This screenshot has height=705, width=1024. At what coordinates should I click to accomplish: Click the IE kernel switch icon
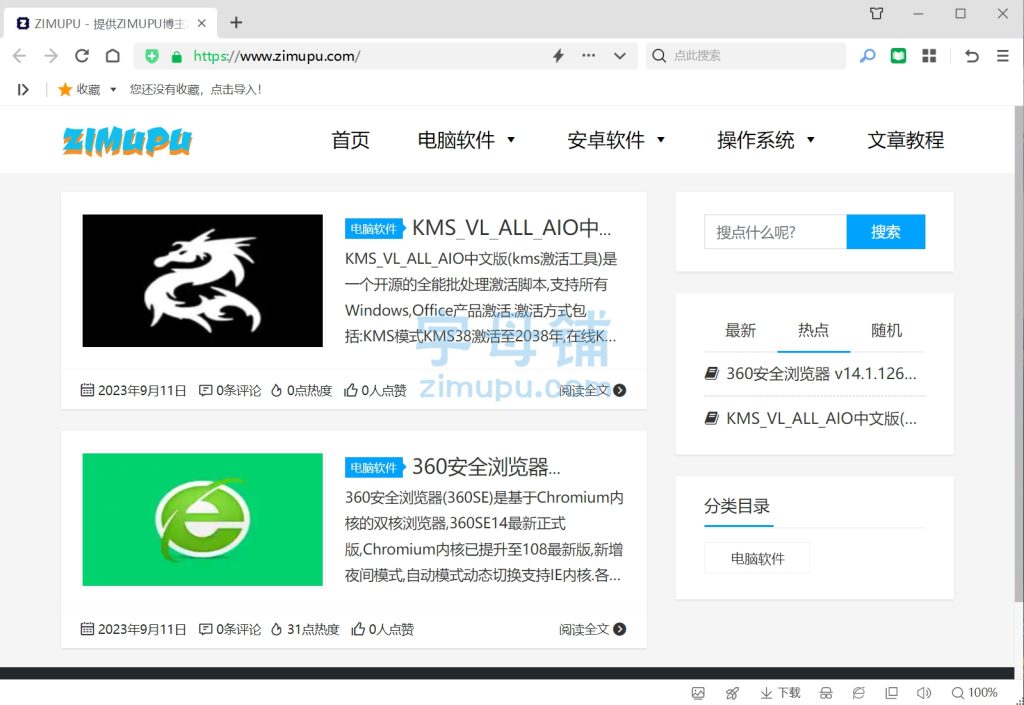[x=859, y=693]
